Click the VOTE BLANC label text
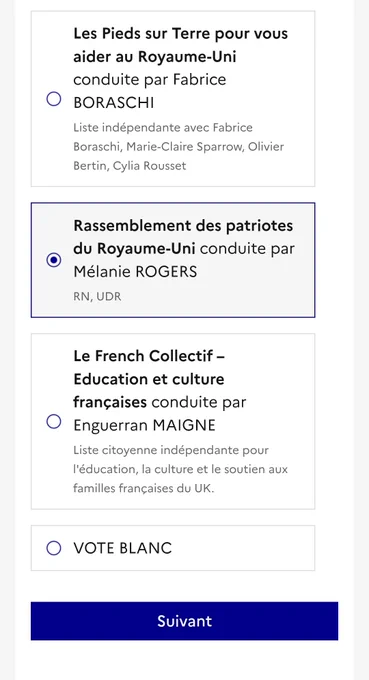369x680 pixels. (x=123, y=548)
